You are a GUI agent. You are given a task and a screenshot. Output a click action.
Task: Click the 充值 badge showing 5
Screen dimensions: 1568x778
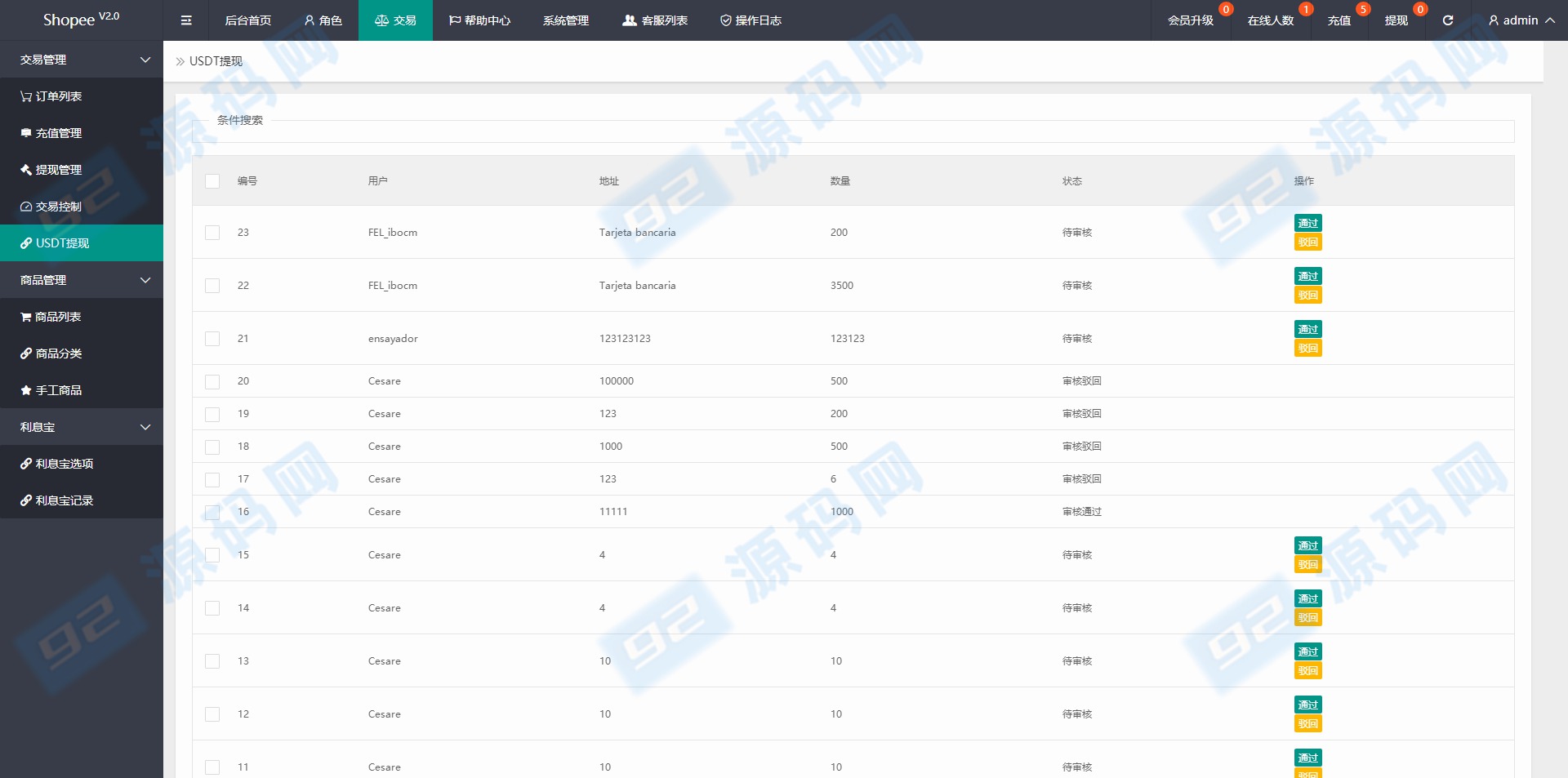click(x=1363, y=9)
